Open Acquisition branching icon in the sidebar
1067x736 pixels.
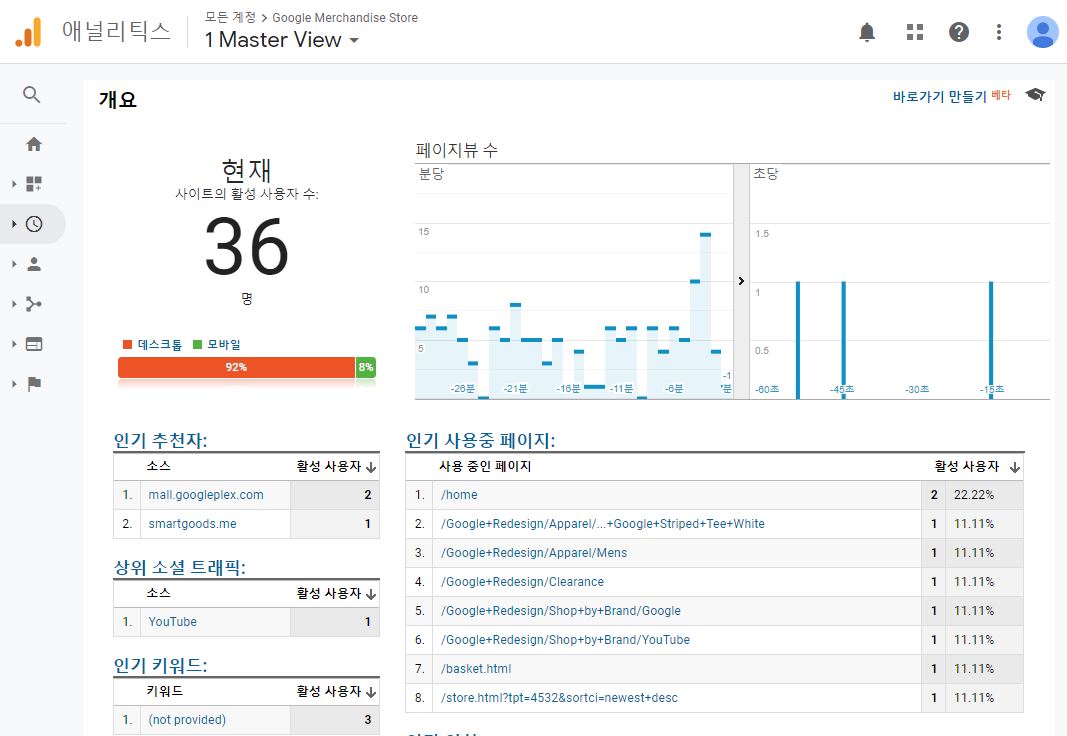pyautogui.click(x=33, y=304)
